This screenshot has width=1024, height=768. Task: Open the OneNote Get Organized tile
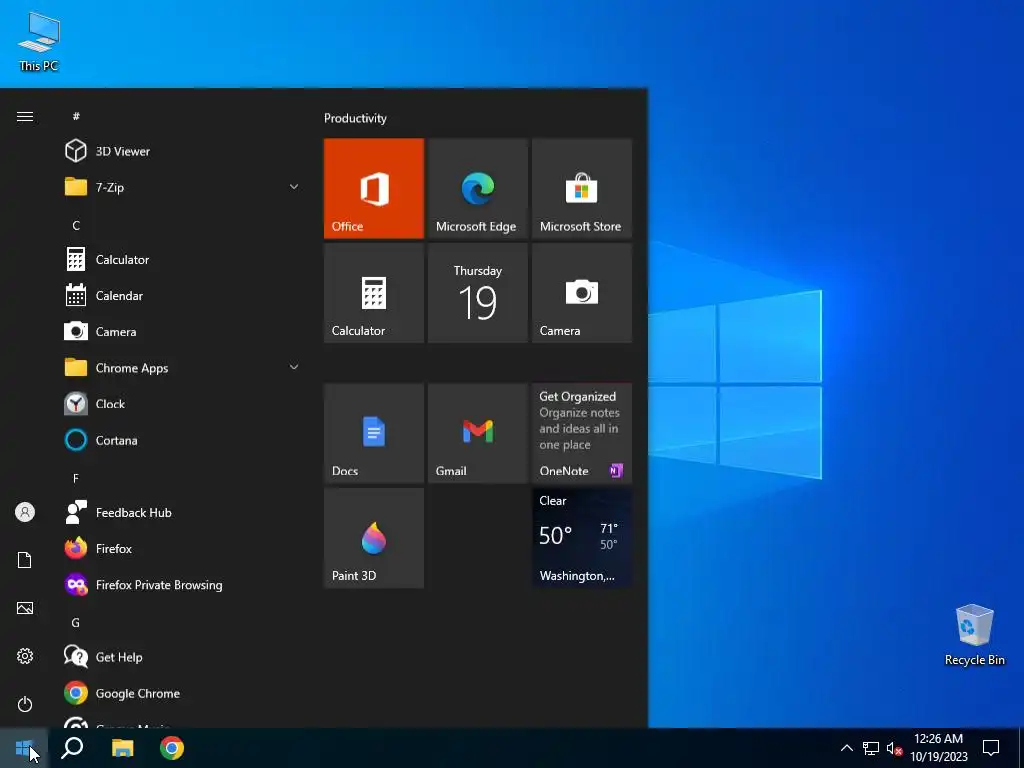(x=582, y=433)
